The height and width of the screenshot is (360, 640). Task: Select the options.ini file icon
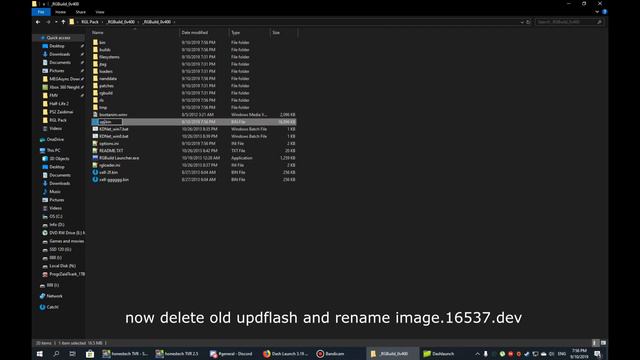click(x=95, y=144)
